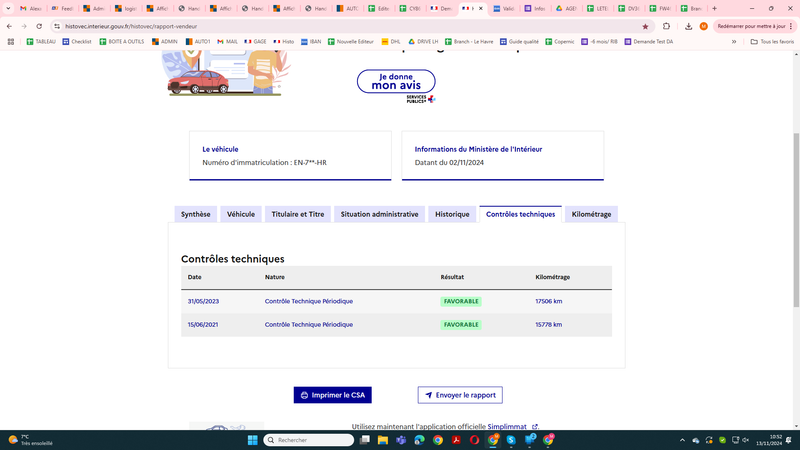This screenshot has height=450, width=800.
Task: Open the TABLEAU bookmark
Action: 41,42
